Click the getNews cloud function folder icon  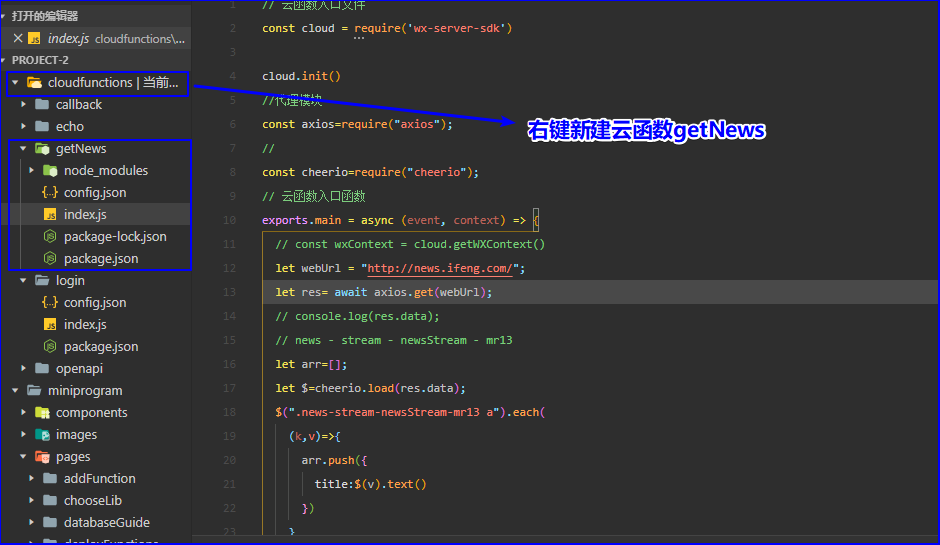[x=42, y=148]
